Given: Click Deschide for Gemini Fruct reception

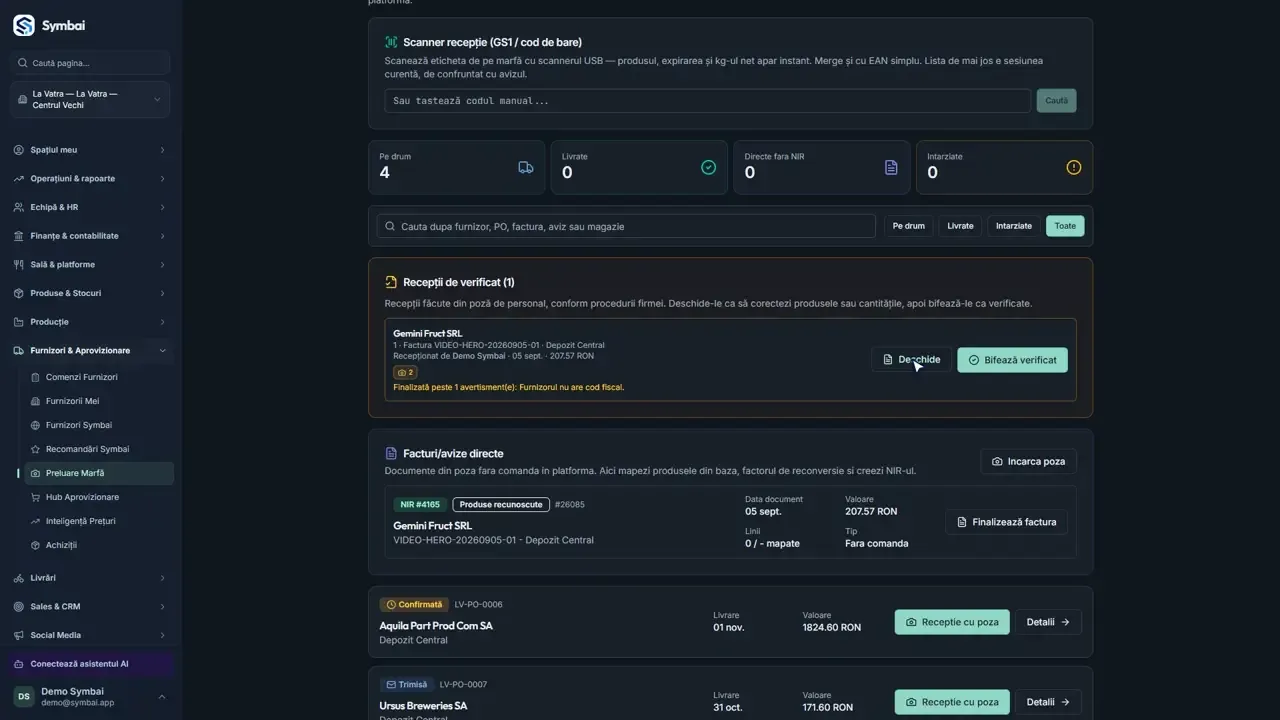Looking at the screenshot, I should click(x=911, y=360).
